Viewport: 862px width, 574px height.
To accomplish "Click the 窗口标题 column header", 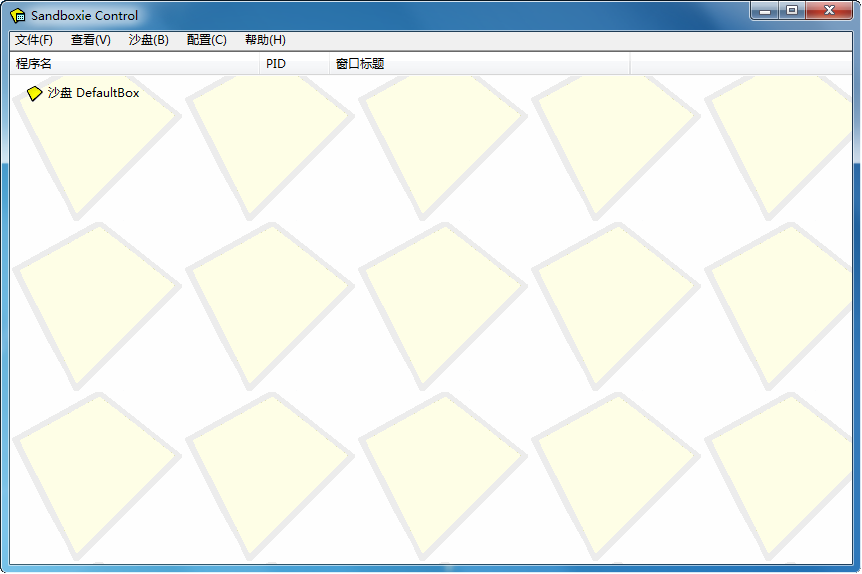I will coord(478,64).
